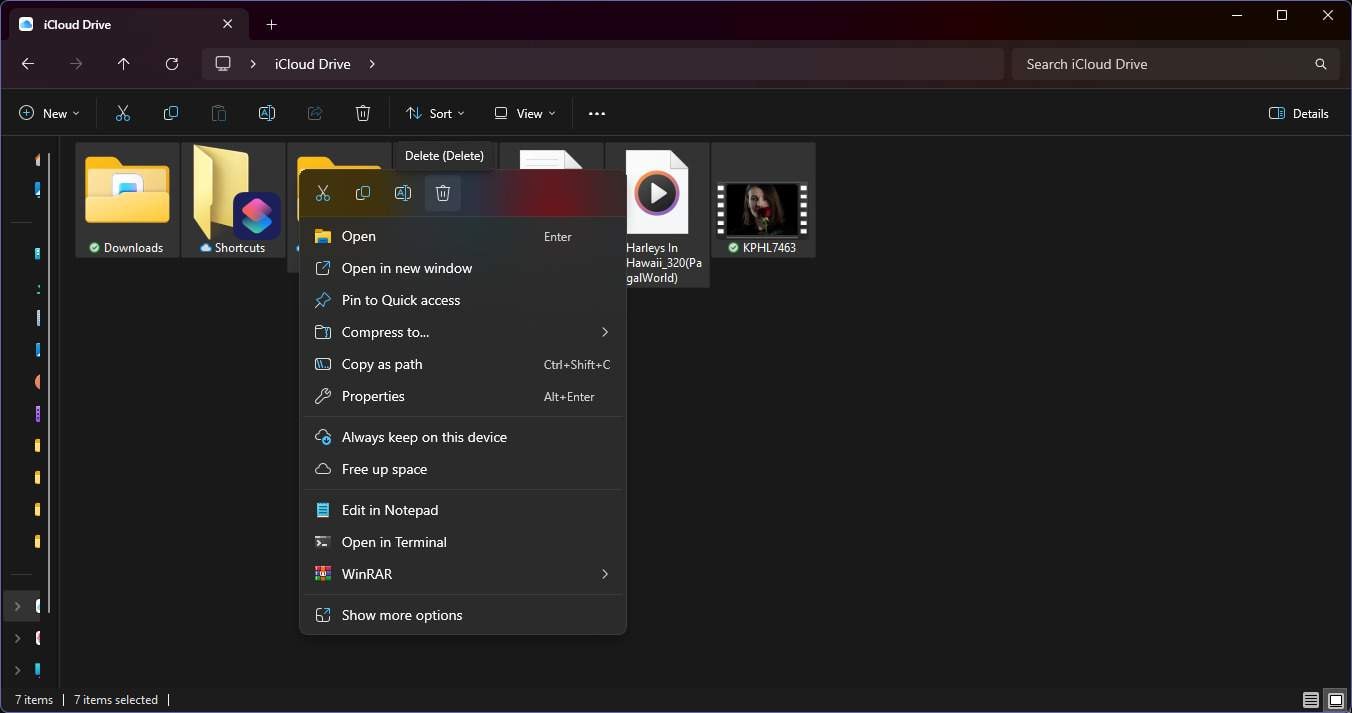1352x713 pixels.
Task: Choose Free up space
Action: coord(463,469)
